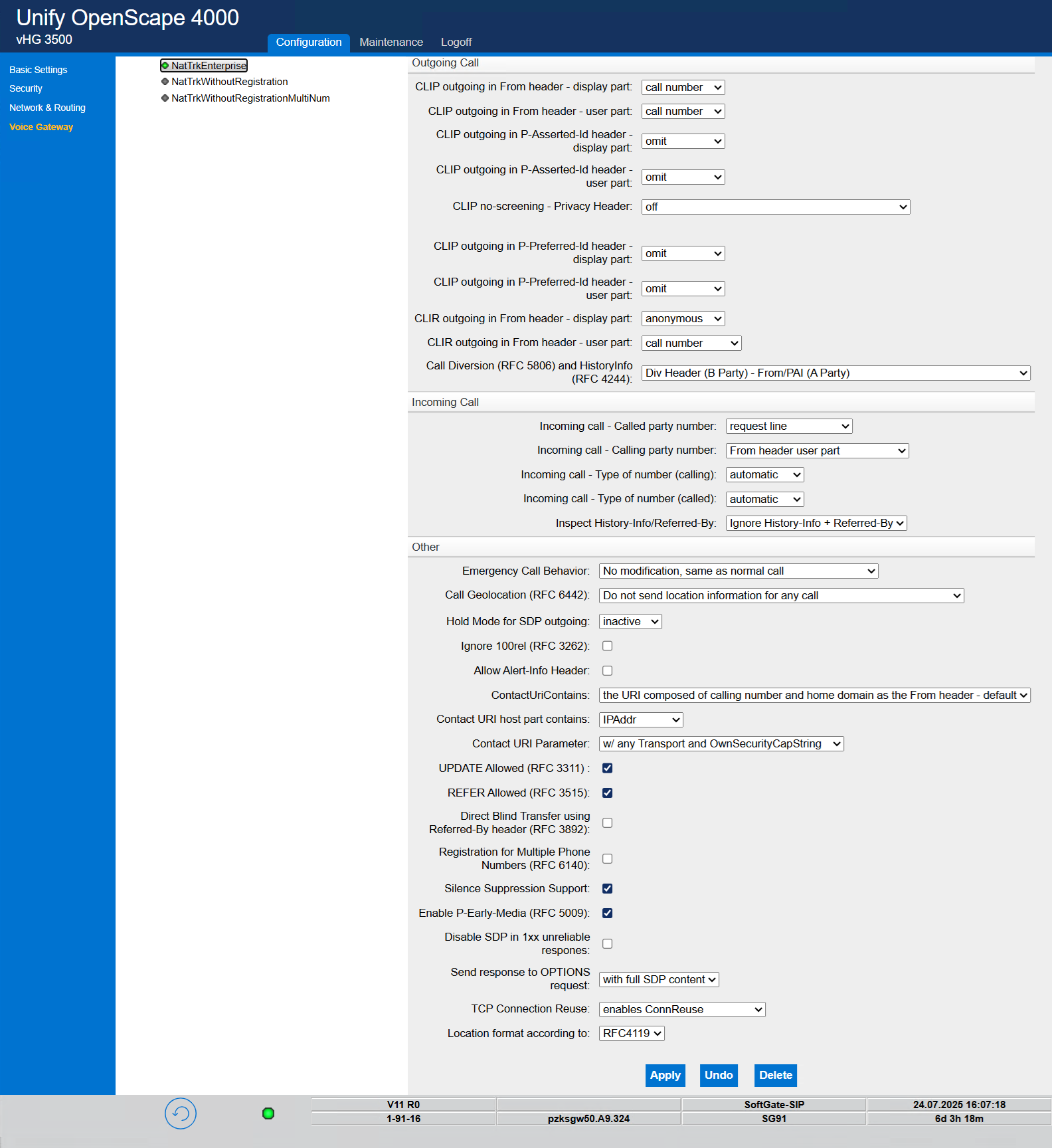
Task: Click the V11 R0 status cell
Action: 403,1104
